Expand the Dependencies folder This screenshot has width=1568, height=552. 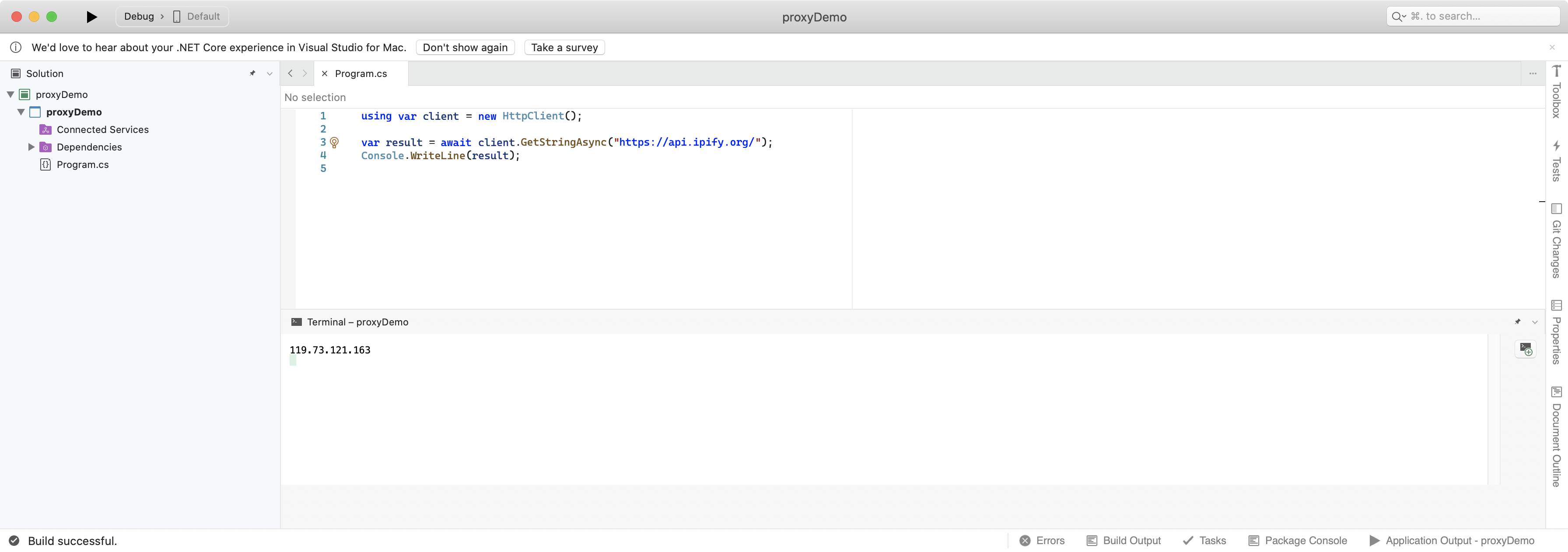31,147
